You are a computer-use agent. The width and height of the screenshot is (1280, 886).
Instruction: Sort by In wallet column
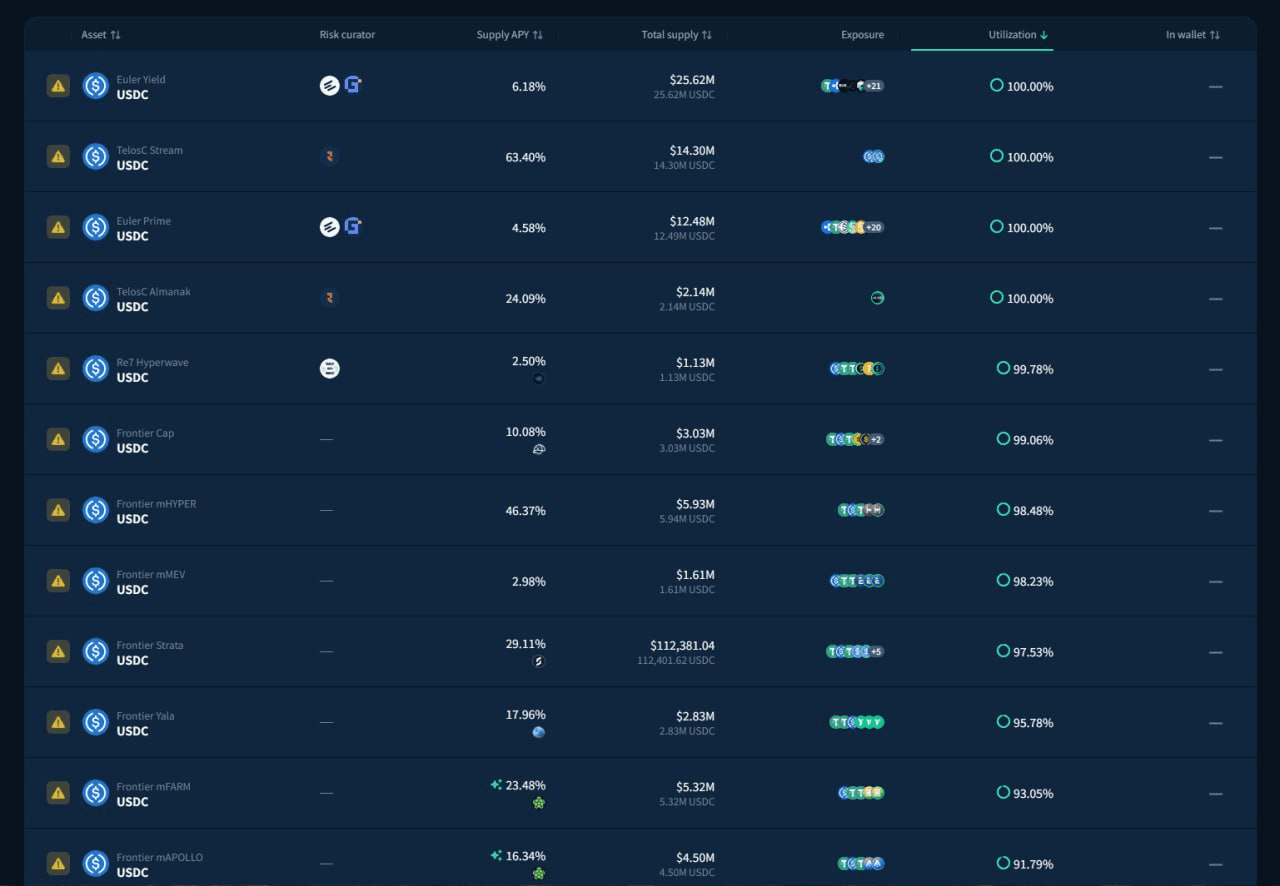pos(1192,35)
